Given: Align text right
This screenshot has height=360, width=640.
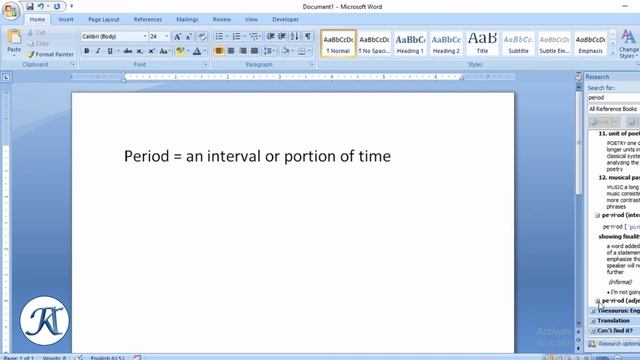Looking at the screenshot, I should pos(243,51).
